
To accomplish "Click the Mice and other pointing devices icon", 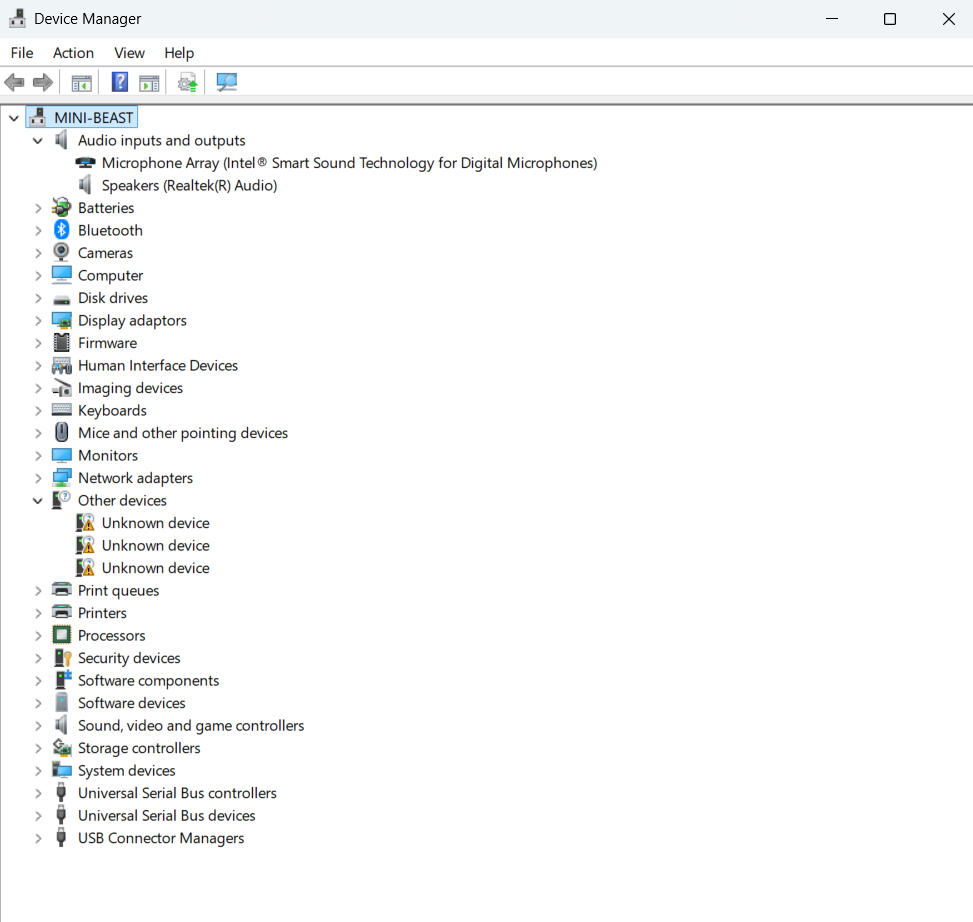I will click(61, 432).
